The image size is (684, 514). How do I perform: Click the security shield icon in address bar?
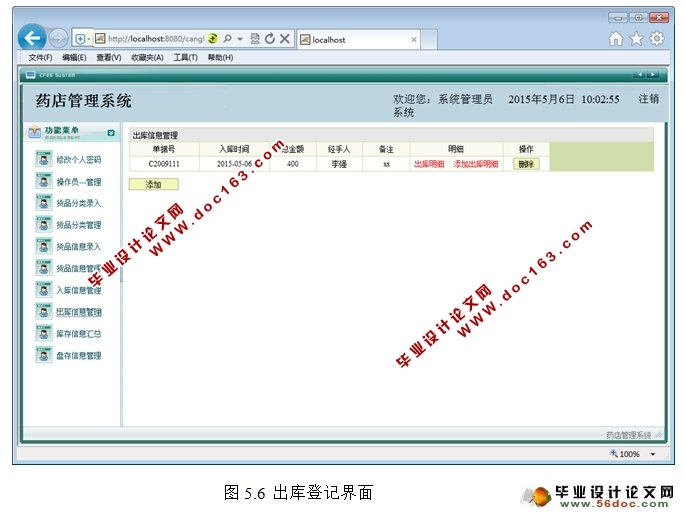80,39
